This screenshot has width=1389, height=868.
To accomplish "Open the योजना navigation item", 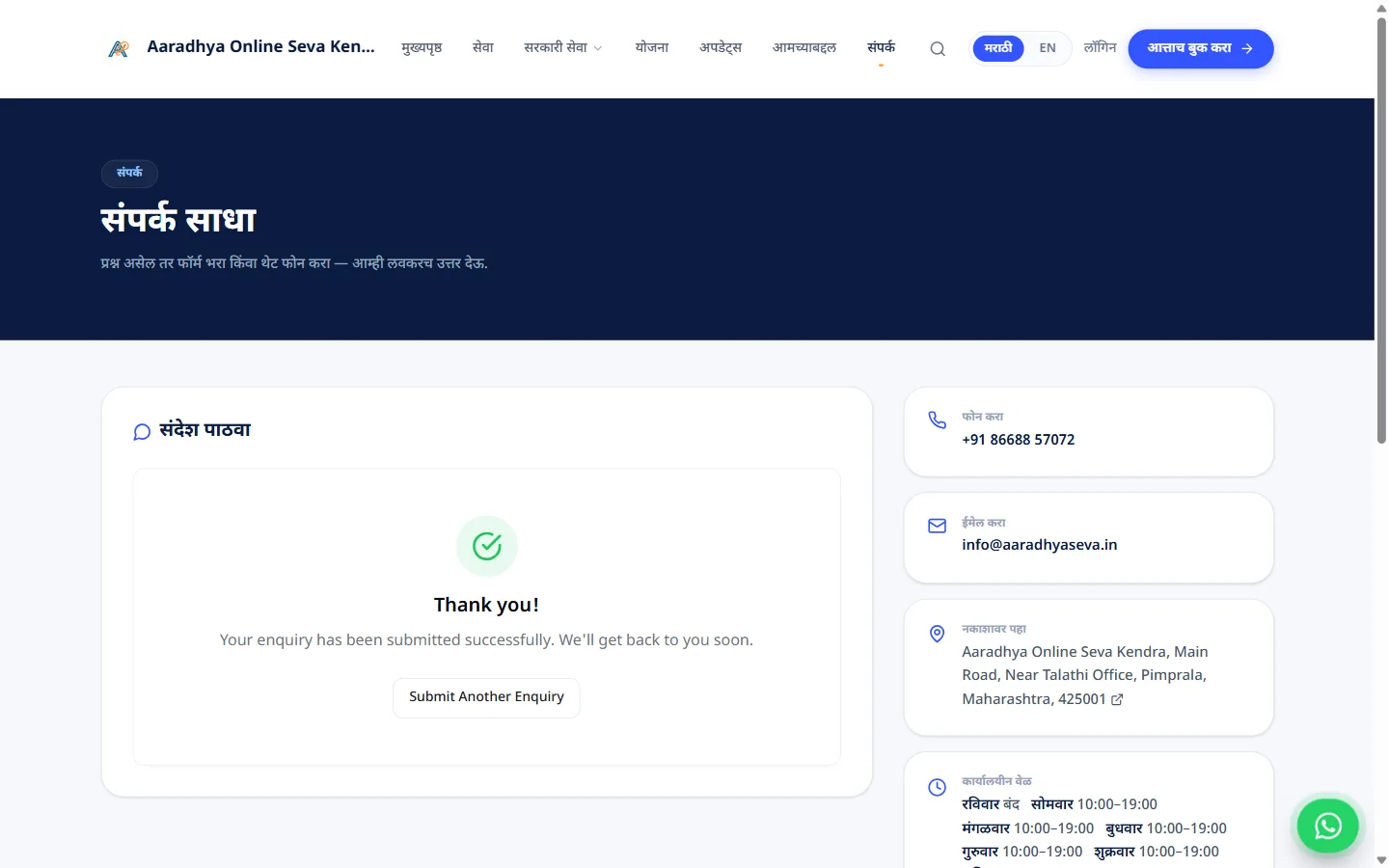I will tap(652, 48).
